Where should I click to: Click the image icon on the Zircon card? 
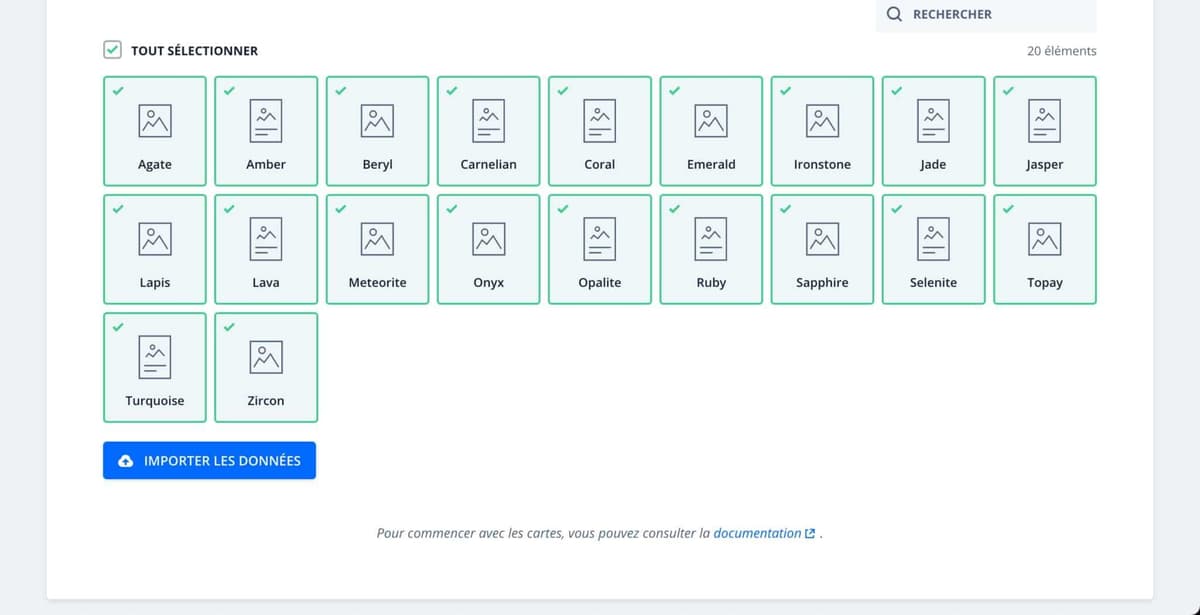265,356
